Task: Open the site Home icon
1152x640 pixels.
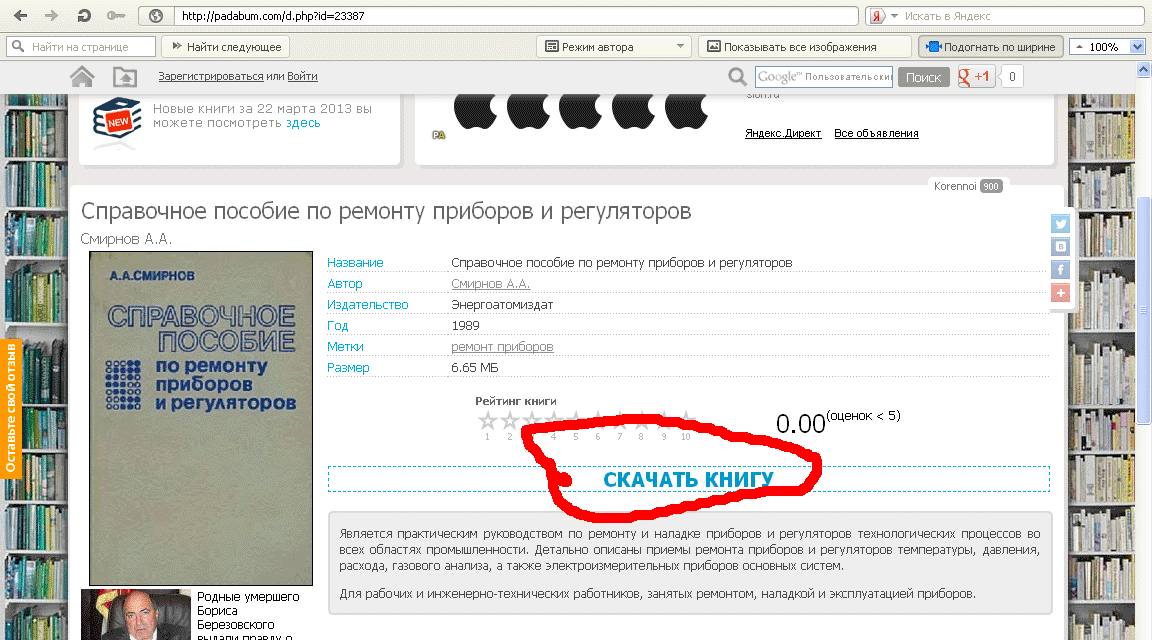Action: pos(82,77)
